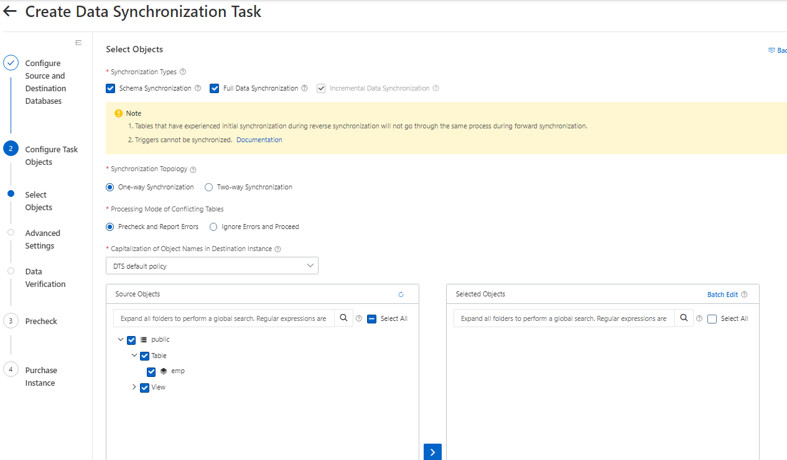Viewport: 787px width, 460px height.
Task: Uncheck the Schema Synchronization checkbox
Action: (x=111, y=88)
